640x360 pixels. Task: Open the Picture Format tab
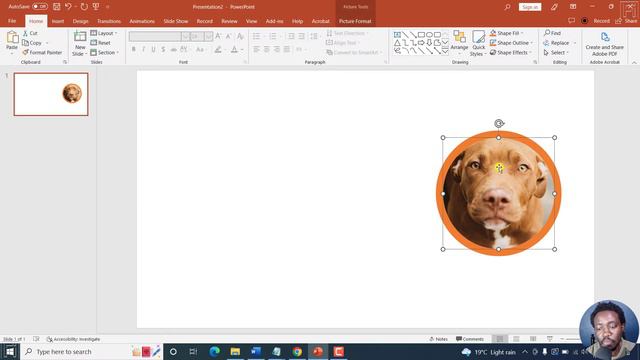[355, 21]
